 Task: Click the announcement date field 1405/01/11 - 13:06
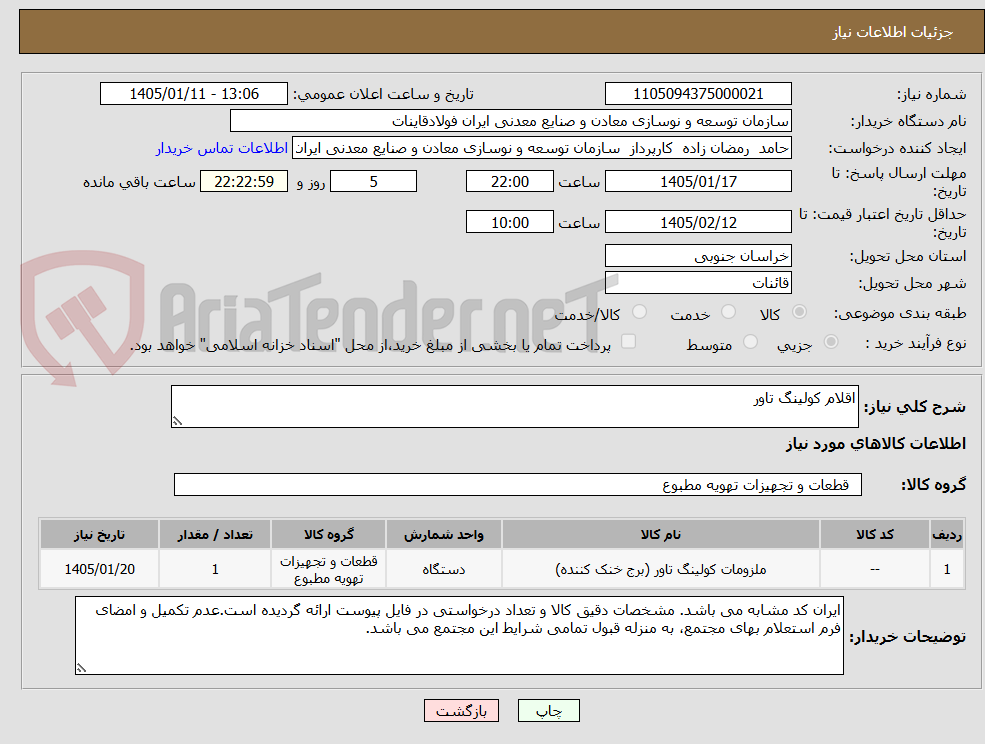pos(193,94)
